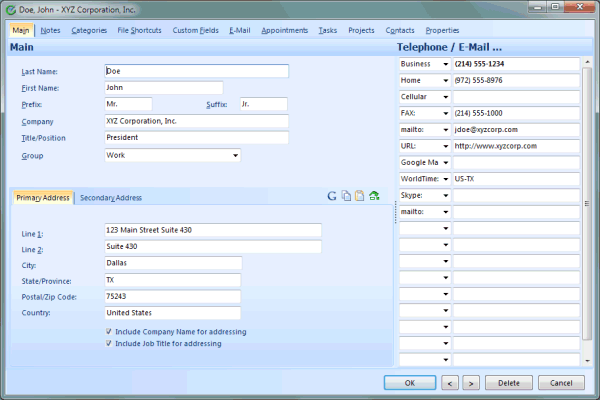Select the Primary Address tab

(43, 198)
